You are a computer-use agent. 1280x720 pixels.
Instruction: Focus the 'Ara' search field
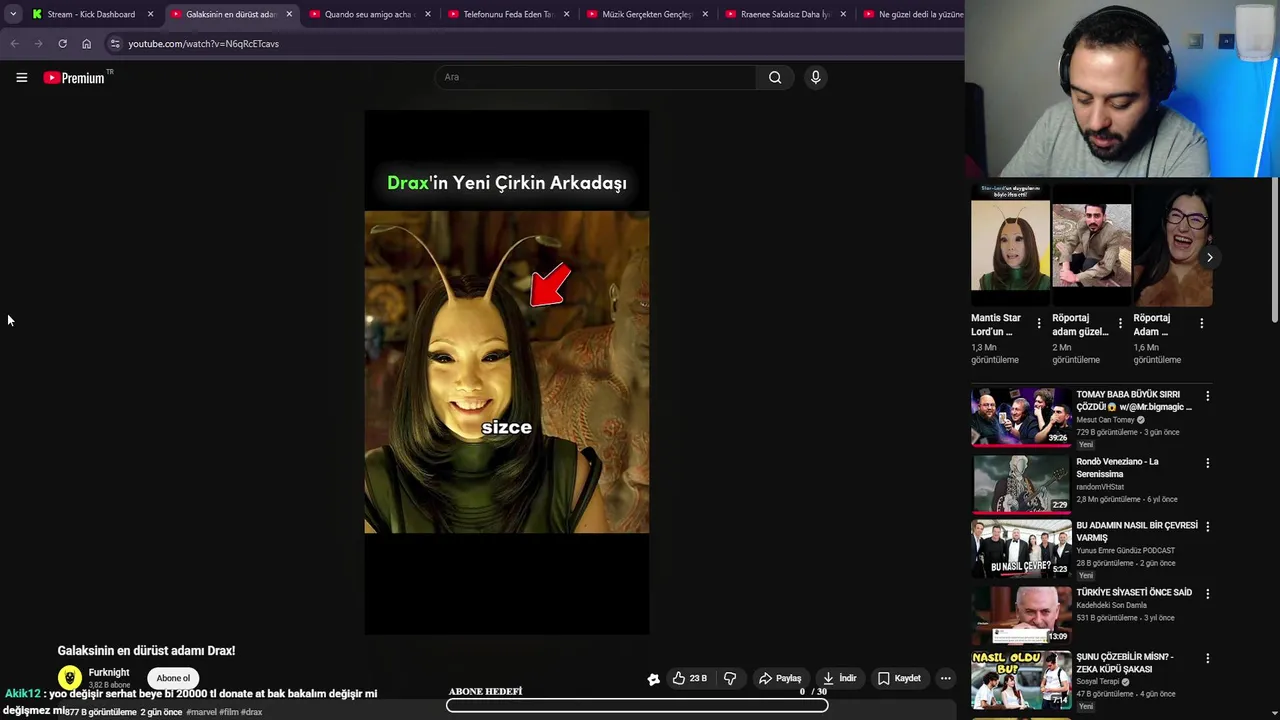pos(596,77)
